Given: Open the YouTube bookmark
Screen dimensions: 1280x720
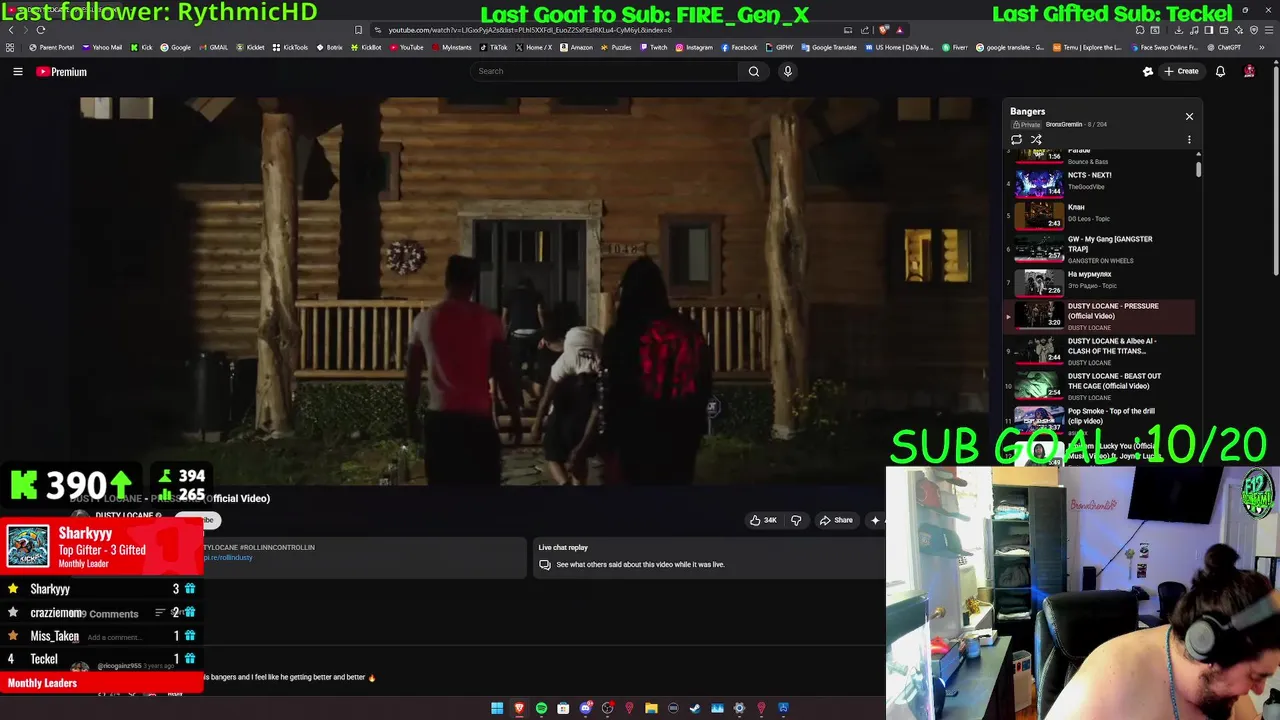Looking at the screenshot, I should point(406,47).
